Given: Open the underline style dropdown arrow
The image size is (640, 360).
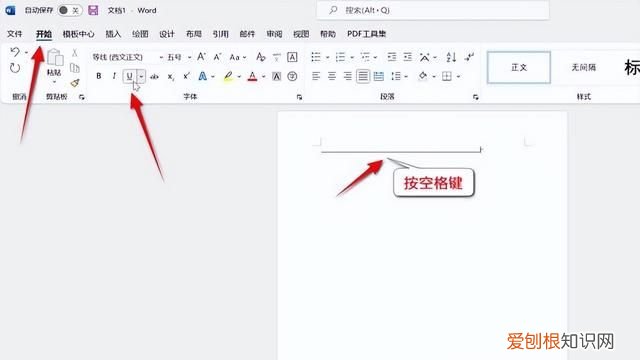Looking at the screenshot, I should pos(141,76).
